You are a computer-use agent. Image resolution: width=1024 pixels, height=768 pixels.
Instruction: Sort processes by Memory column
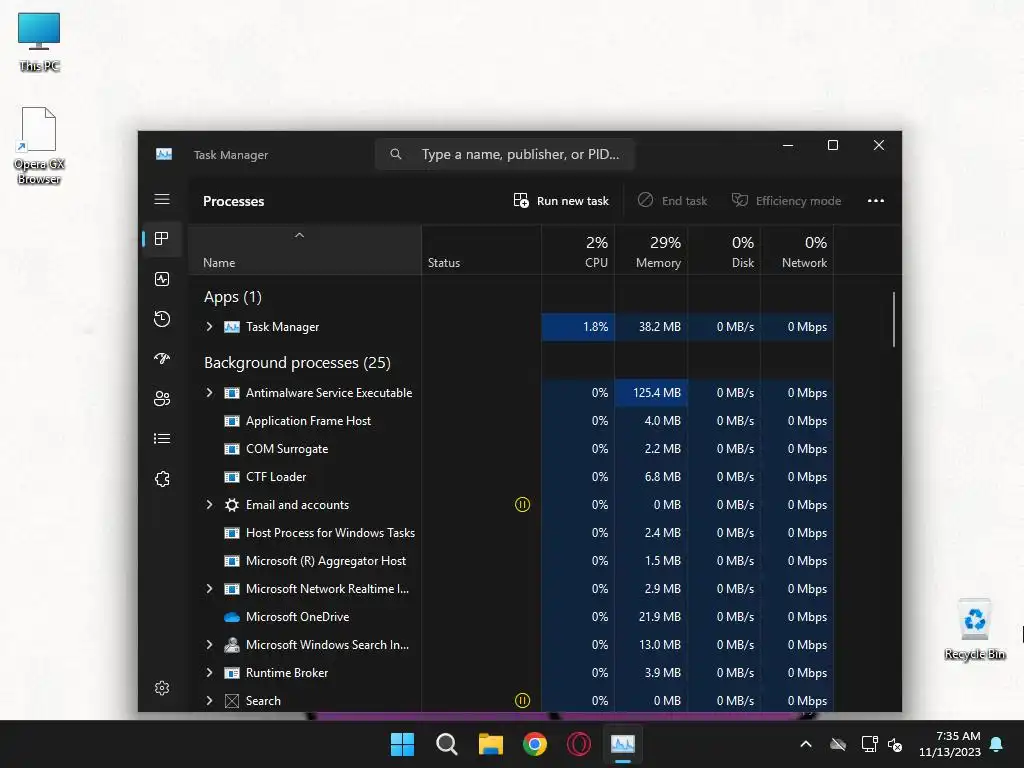(x=651, y=251)
